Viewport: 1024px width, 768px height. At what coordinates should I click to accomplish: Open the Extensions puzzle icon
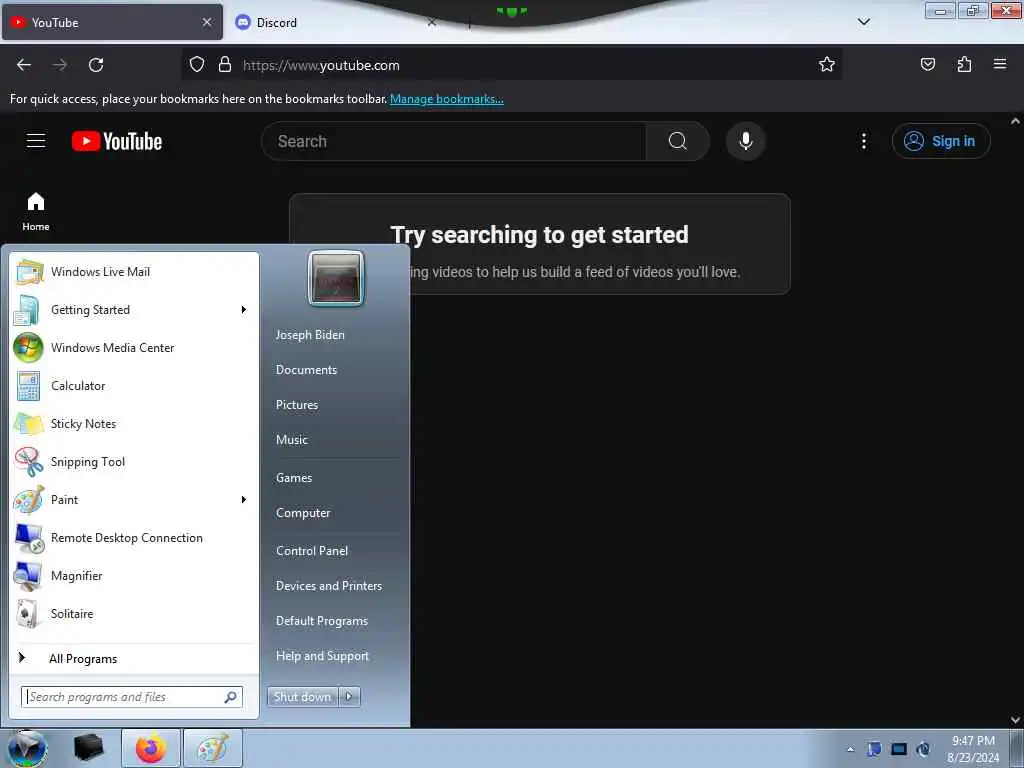[x=964, y=64]
